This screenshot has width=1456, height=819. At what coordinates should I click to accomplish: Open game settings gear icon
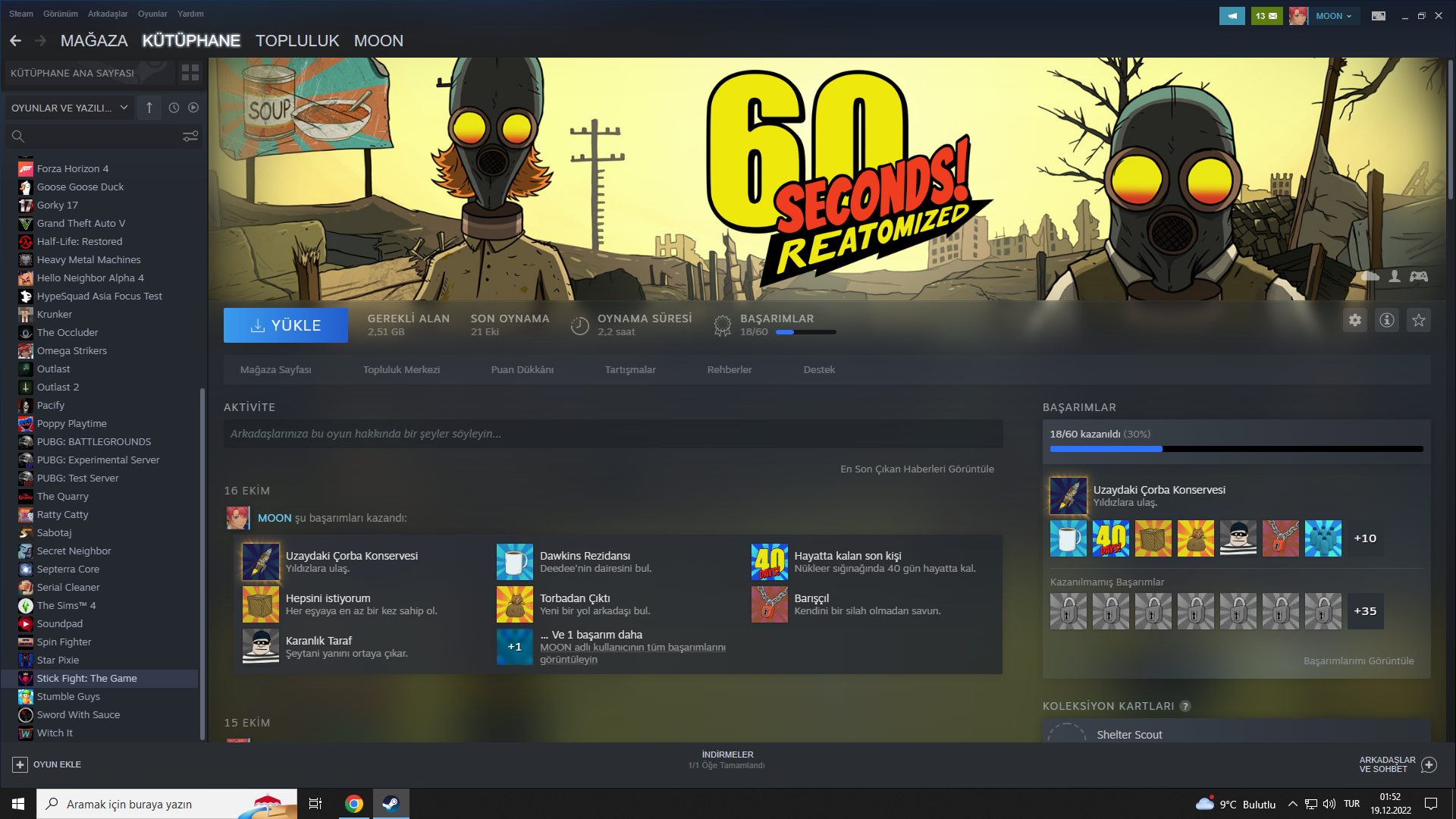1355,320
